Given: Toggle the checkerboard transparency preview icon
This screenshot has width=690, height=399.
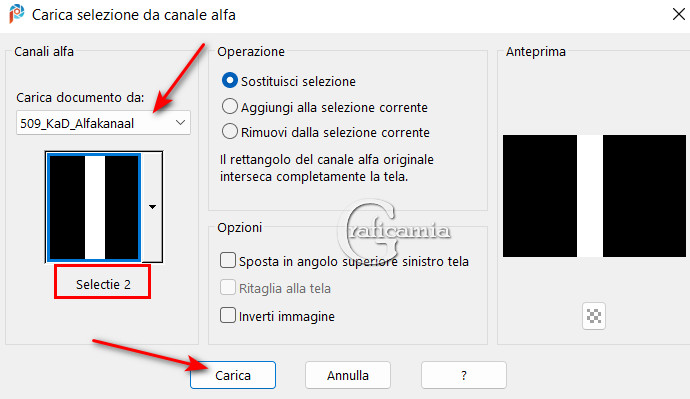Looking at the screenshot, I should 594,316.
